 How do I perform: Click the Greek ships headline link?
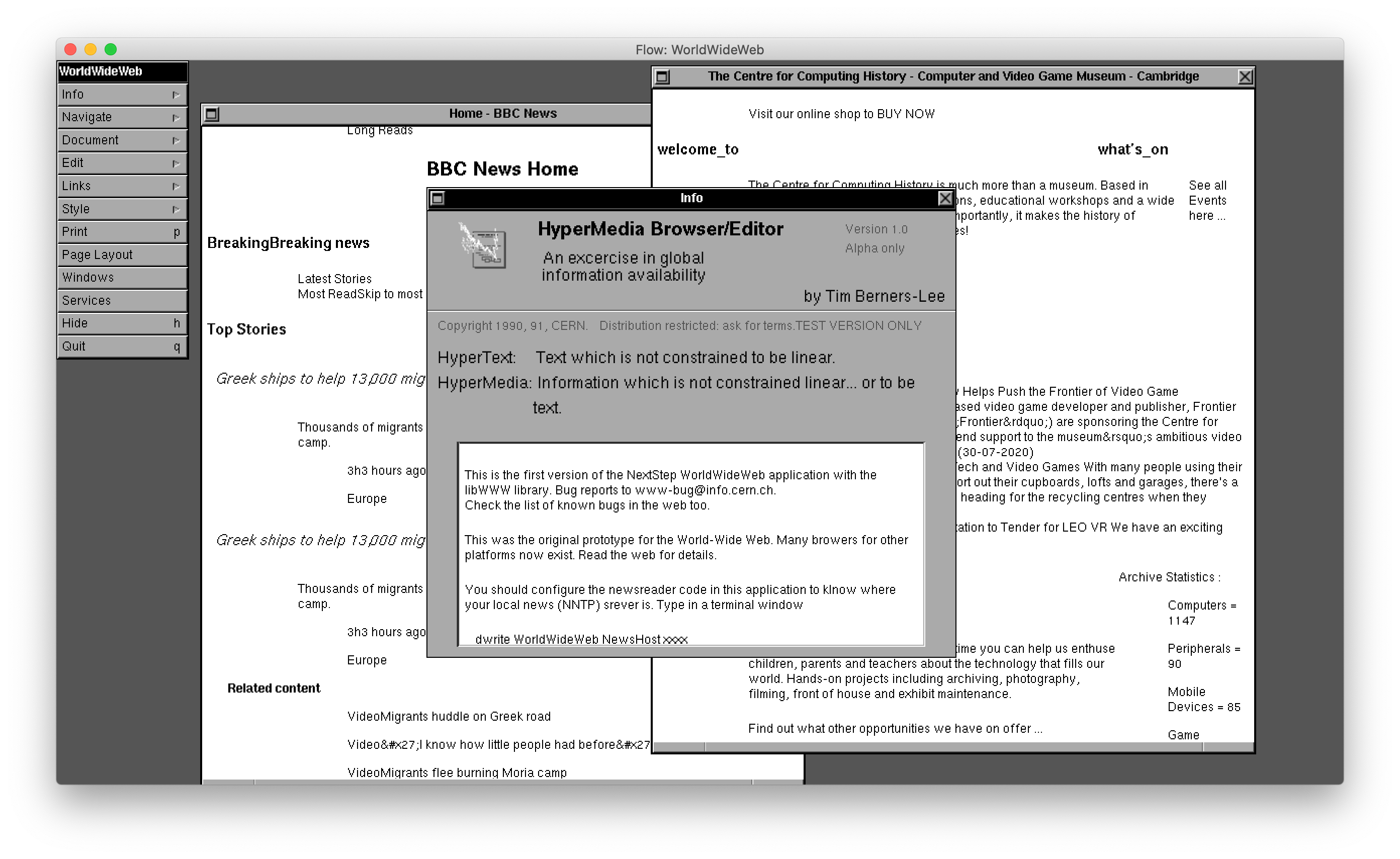coord(320,379)
